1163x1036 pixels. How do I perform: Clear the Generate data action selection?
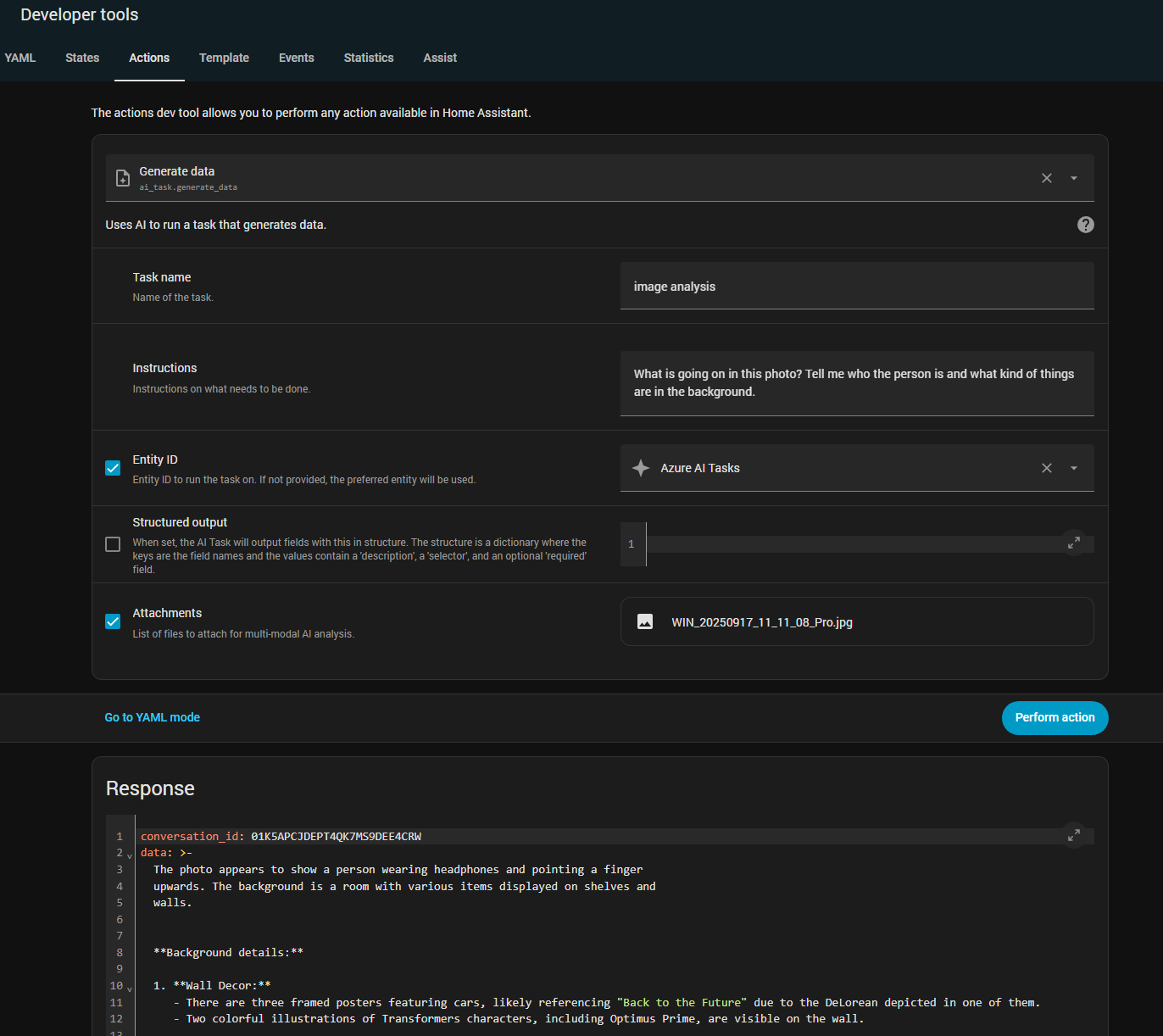click(x=1047, y=178)
